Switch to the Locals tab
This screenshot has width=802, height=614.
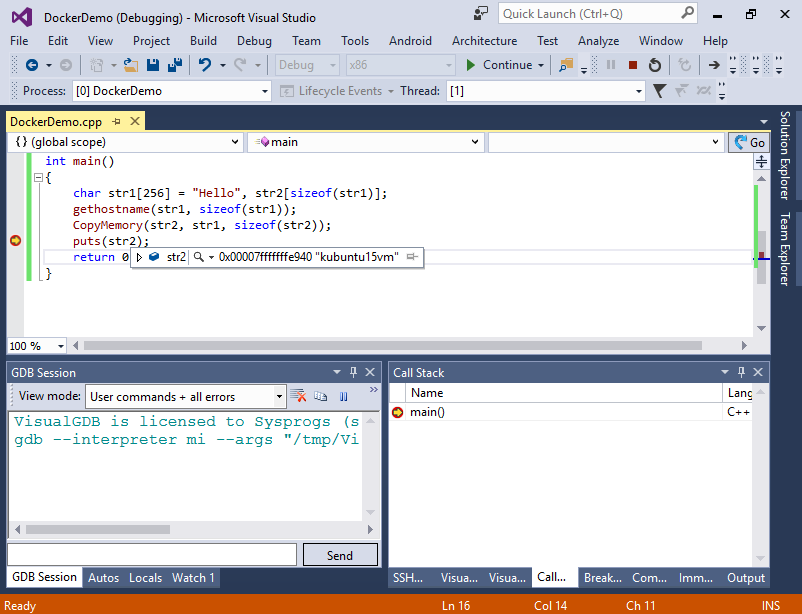tap(145, 578)
